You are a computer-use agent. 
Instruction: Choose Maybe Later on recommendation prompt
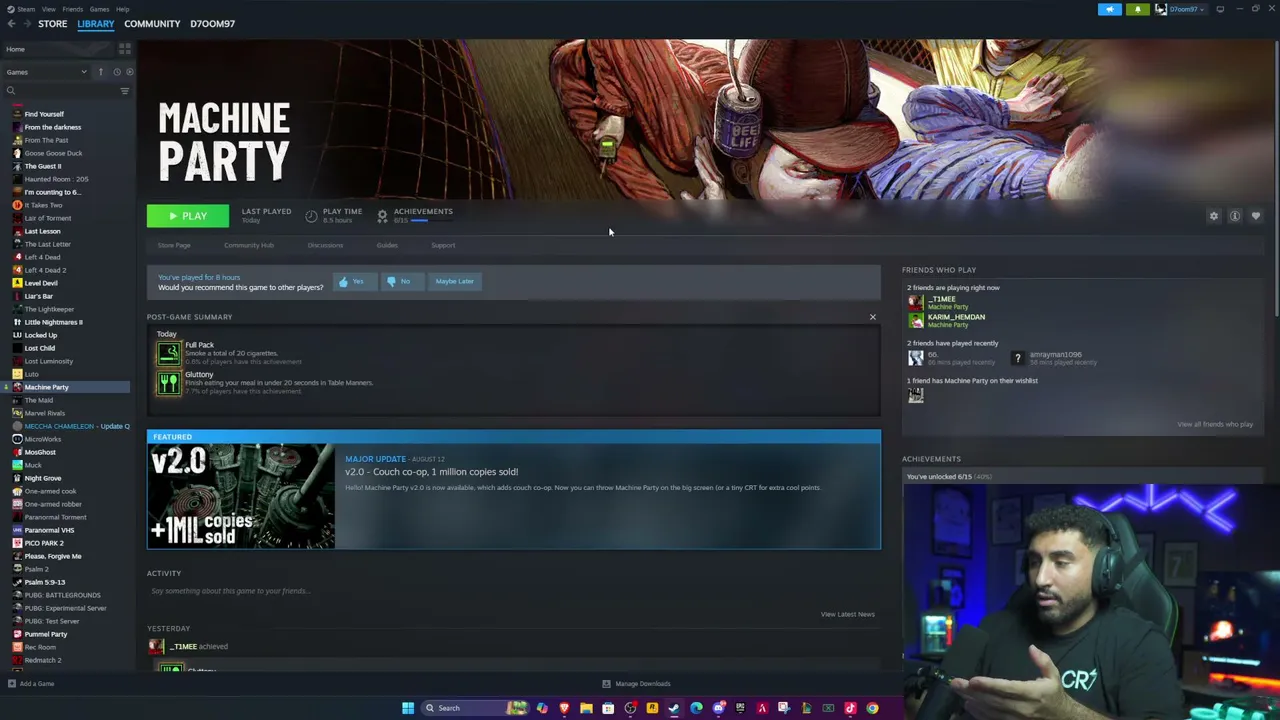coord(454,282)
